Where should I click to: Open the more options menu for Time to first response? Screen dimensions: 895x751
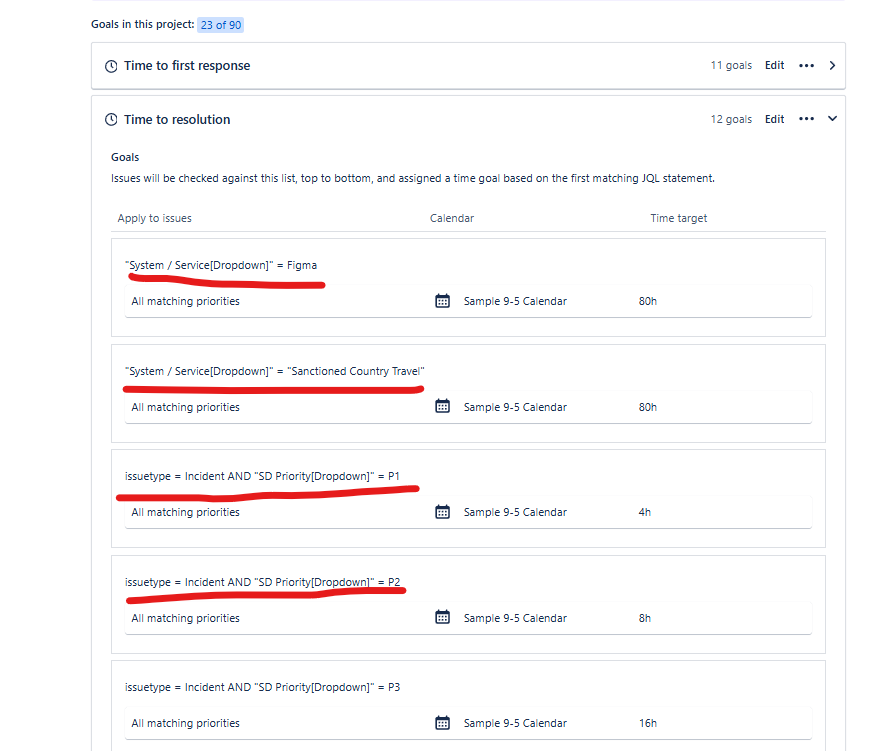tap(806, 65)
